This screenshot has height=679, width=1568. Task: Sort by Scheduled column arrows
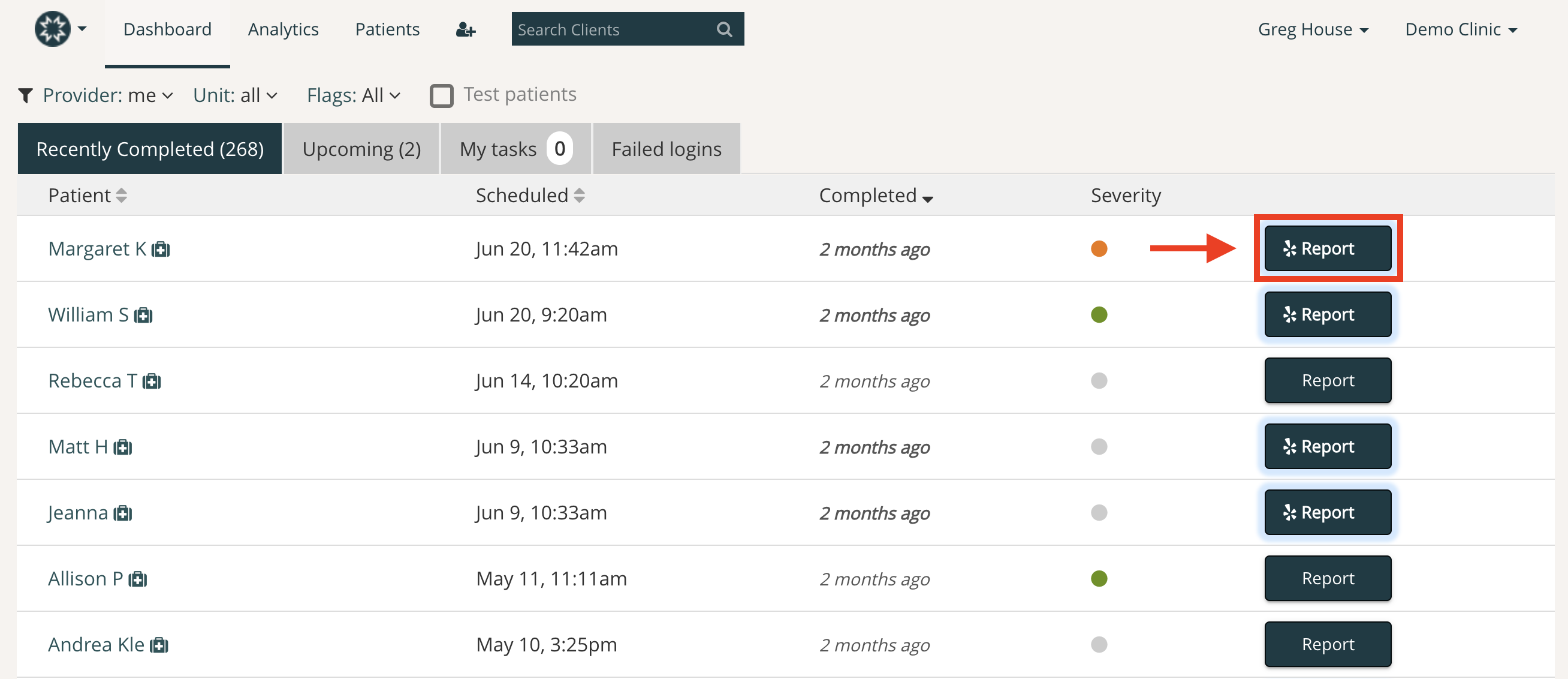coord(580,195)
